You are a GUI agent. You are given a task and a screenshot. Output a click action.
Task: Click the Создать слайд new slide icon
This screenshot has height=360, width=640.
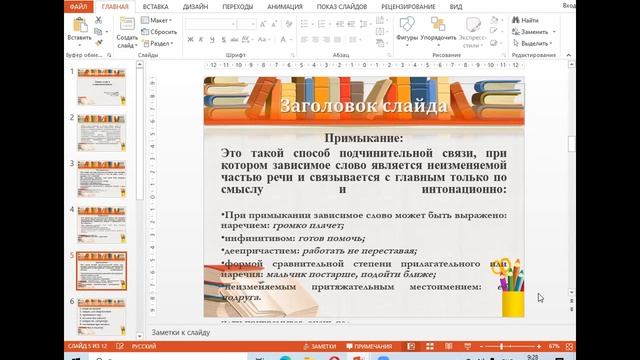click(127, 24)
